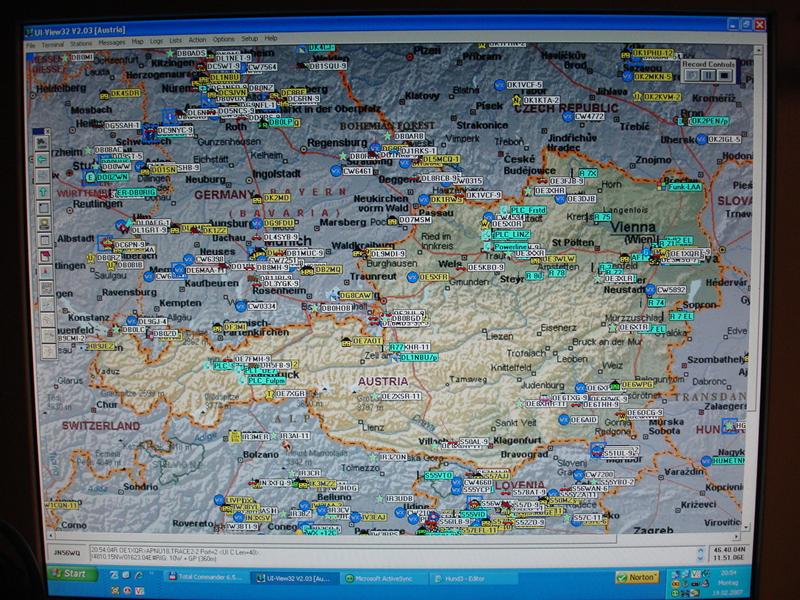
Task: Click the JN56WQ locator in the status bar
Action: click(x=67, y=553)
